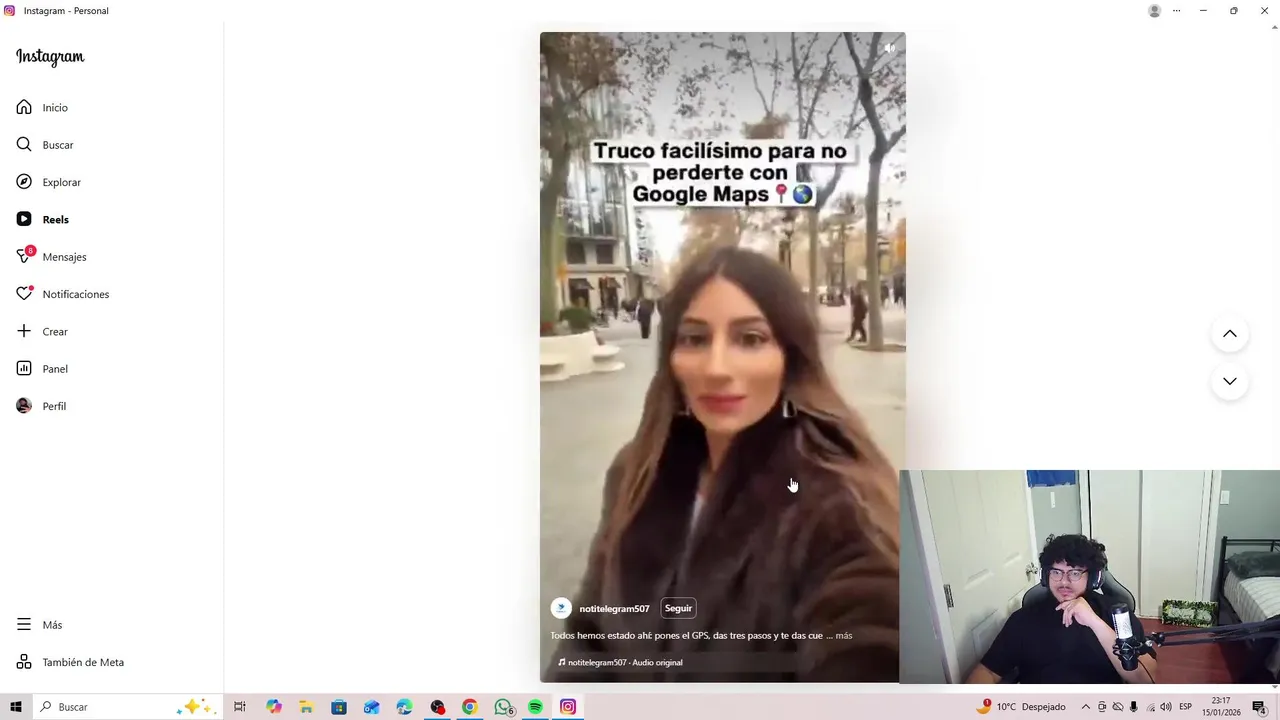Click the microphone tray icon
Image resolution: width=1280 pixels, height=720 pixels.
coord(1134,707)
